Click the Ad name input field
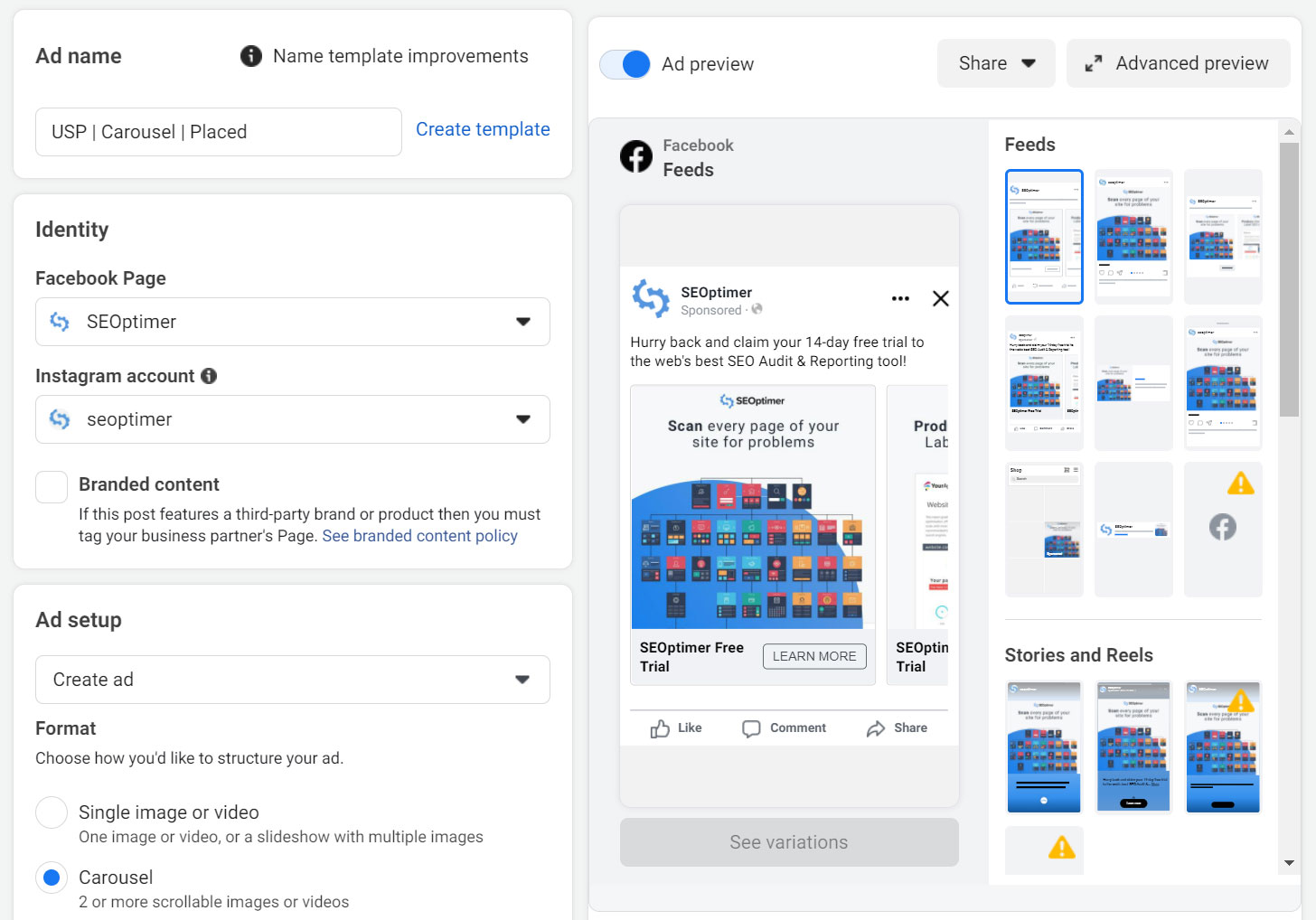Screen dimensions: 1316x920 tap(218, 132)
